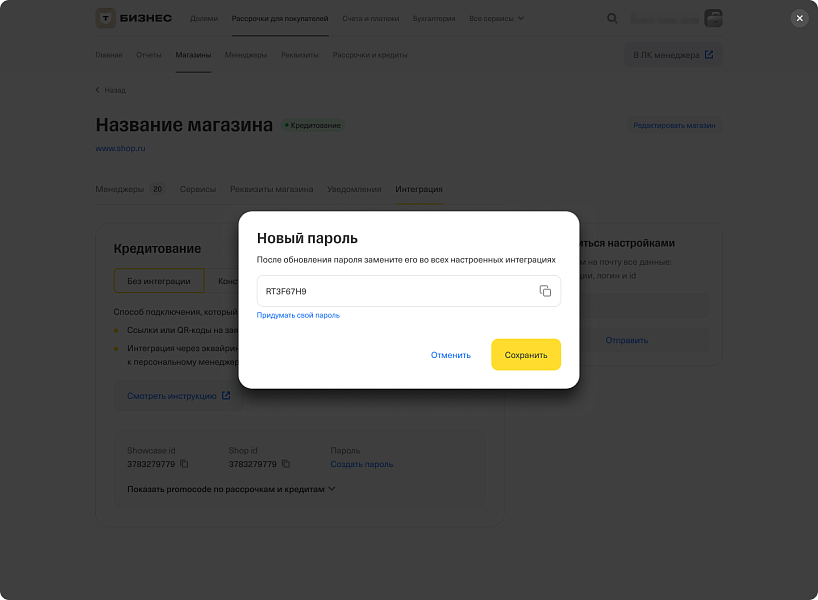818x600 pixels.
Task: Click the search magnifier icon in top bar
Action: point(612,18)
